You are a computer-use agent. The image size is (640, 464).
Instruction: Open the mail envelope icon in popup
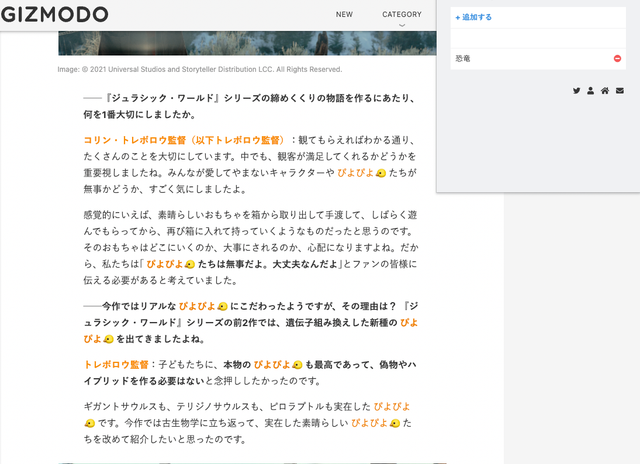[620, 91]
